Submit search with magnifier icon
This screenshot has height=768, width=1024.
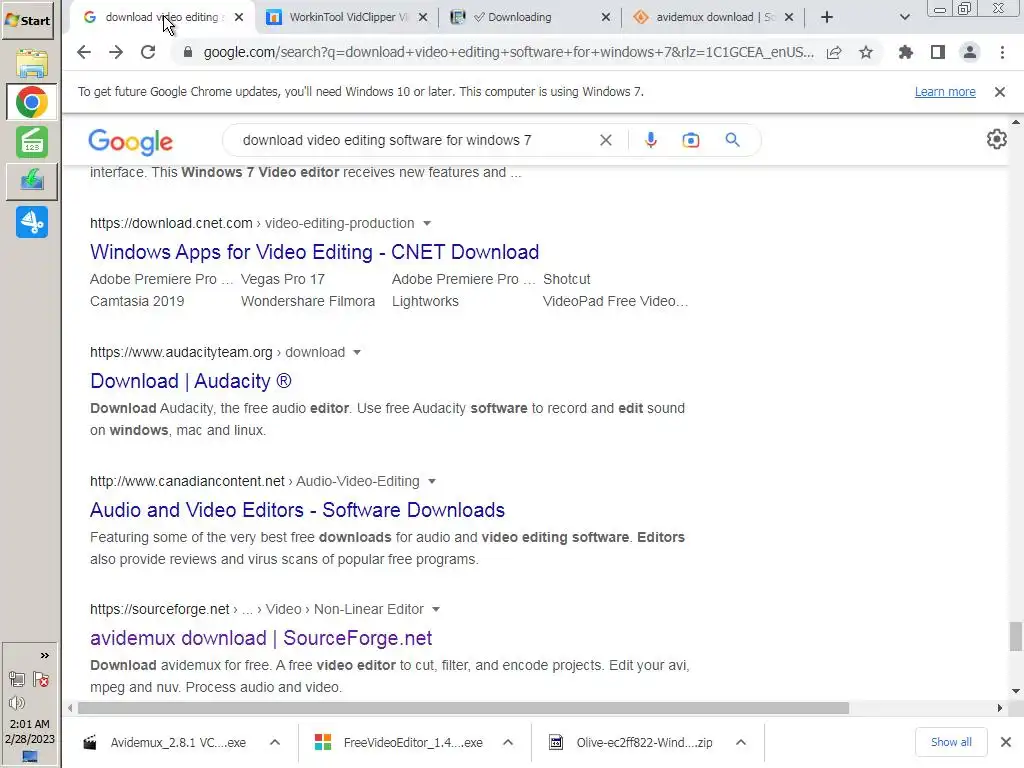733,140
